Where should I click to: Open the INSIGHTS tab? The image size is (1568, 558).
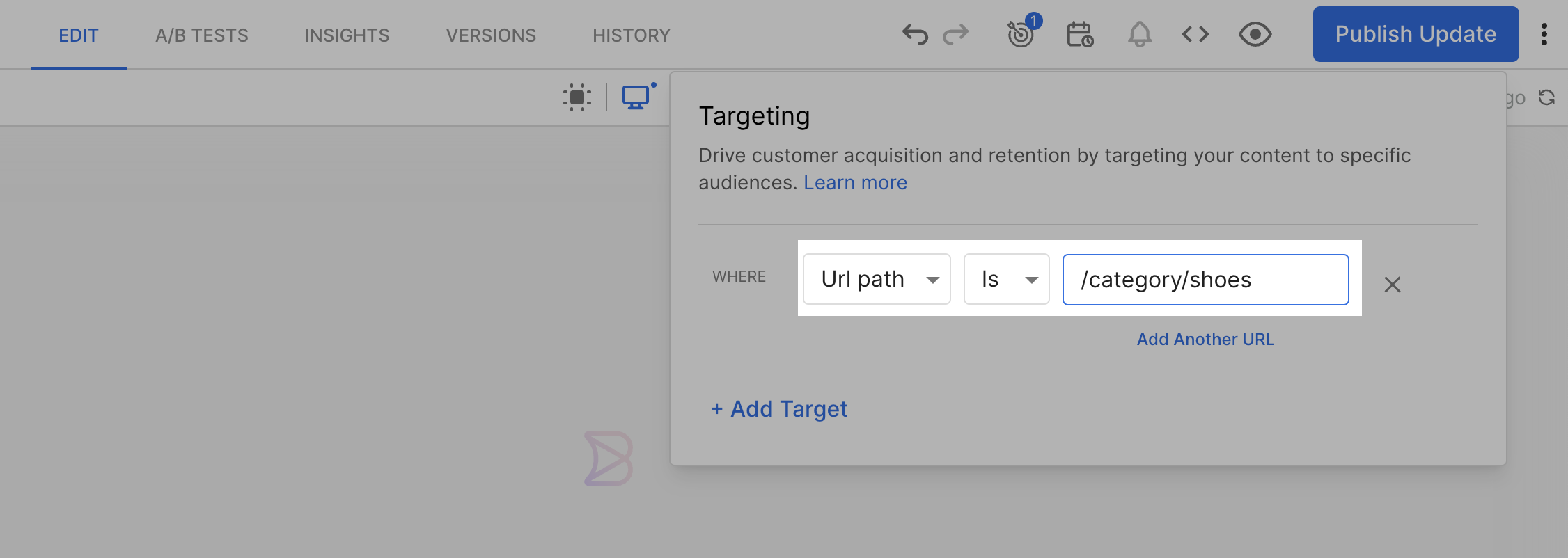347,35
